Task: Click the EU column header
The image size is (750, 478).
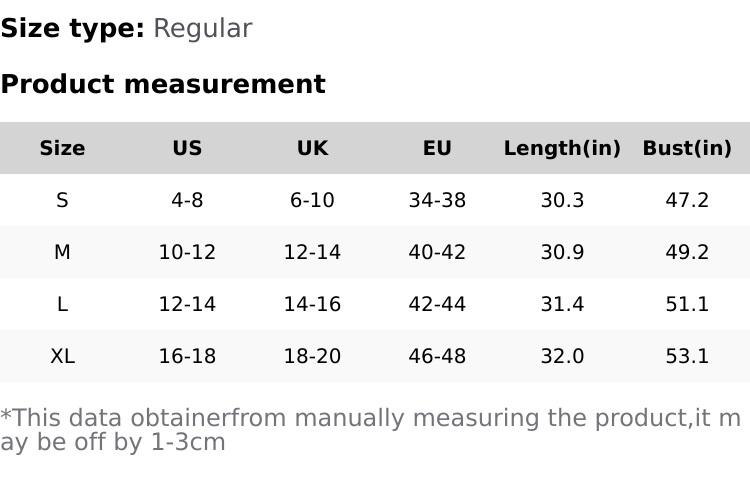Action: tap(437, 148)
